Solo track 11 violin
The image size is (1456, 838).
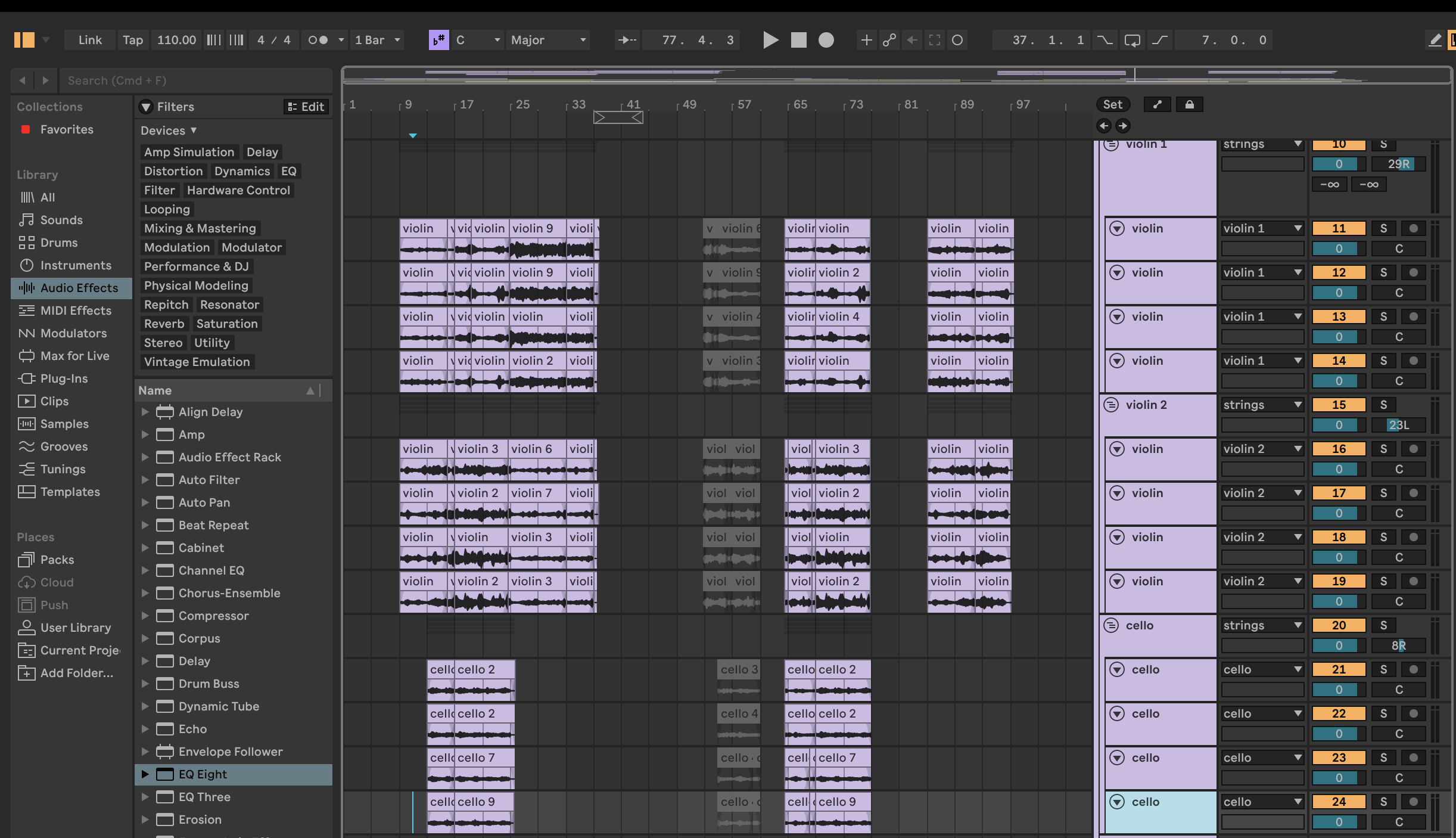[1383, 228]
